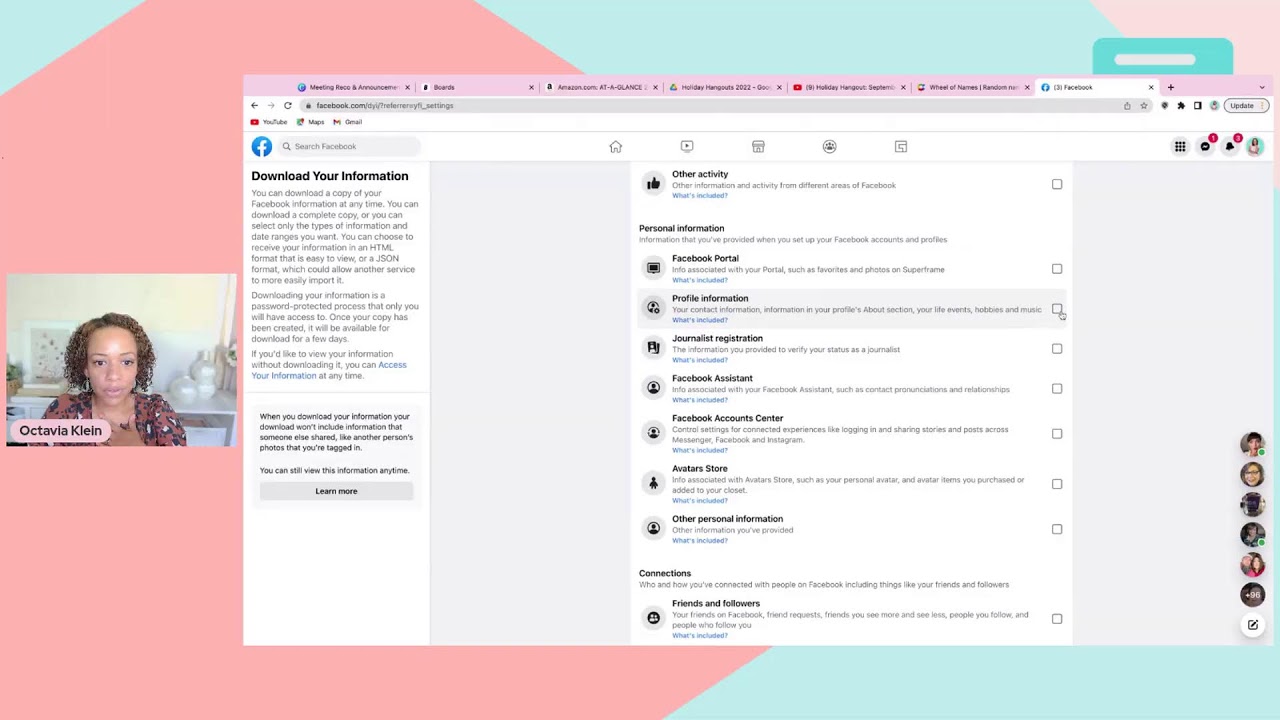The height and width of the screenshot is (720, 1280).
Task: Open the Facebook menu grid icon
Action: (x=1180, y=147)
